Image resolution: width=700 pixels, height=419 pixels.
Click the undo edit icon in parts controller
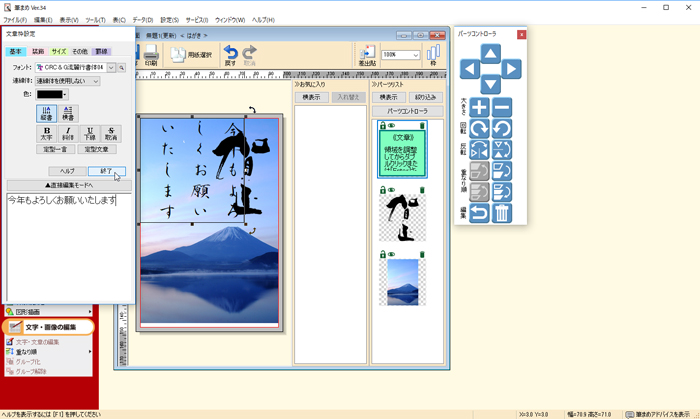click(x=480, y=213)
